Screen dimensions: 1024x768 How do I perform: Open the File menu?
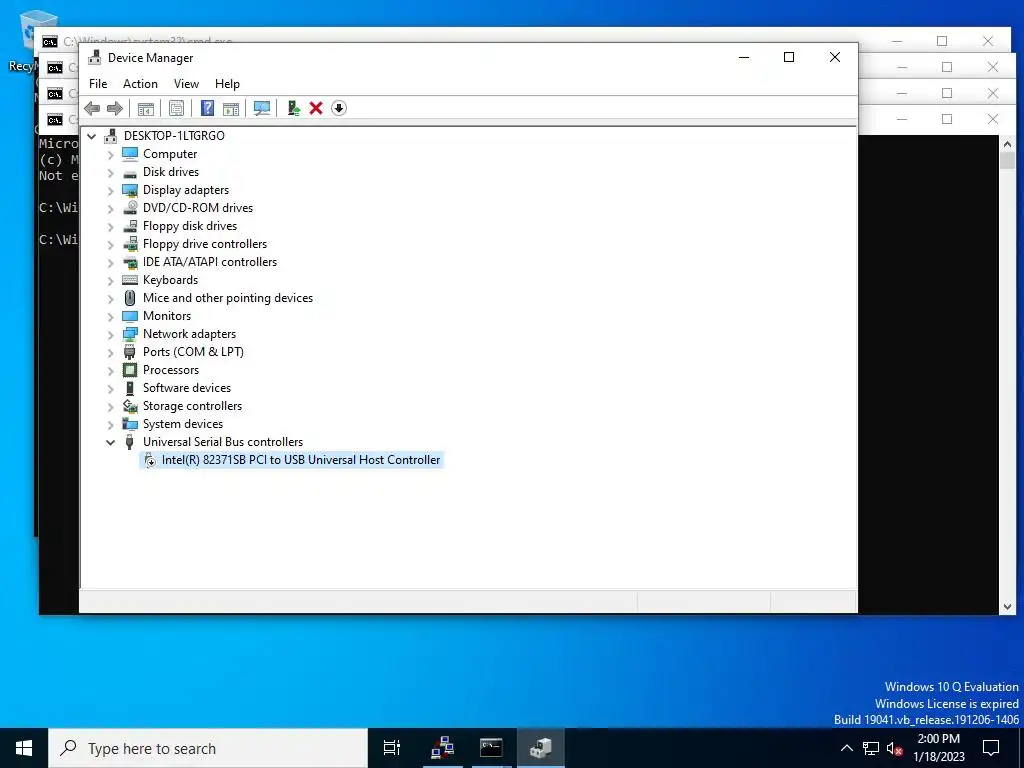(98, 84)
